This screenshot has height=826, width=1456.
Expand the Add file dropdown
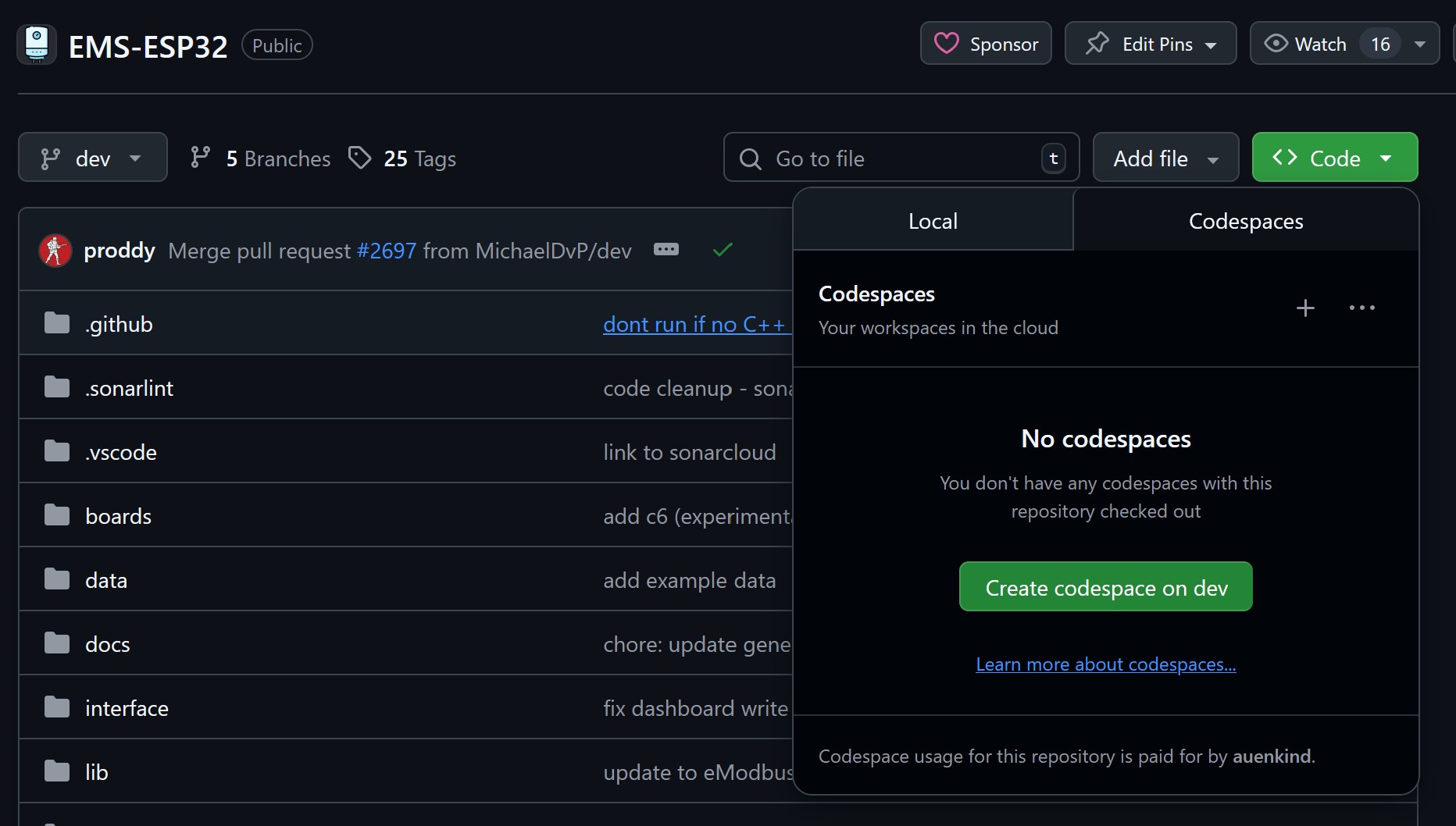1165,157
